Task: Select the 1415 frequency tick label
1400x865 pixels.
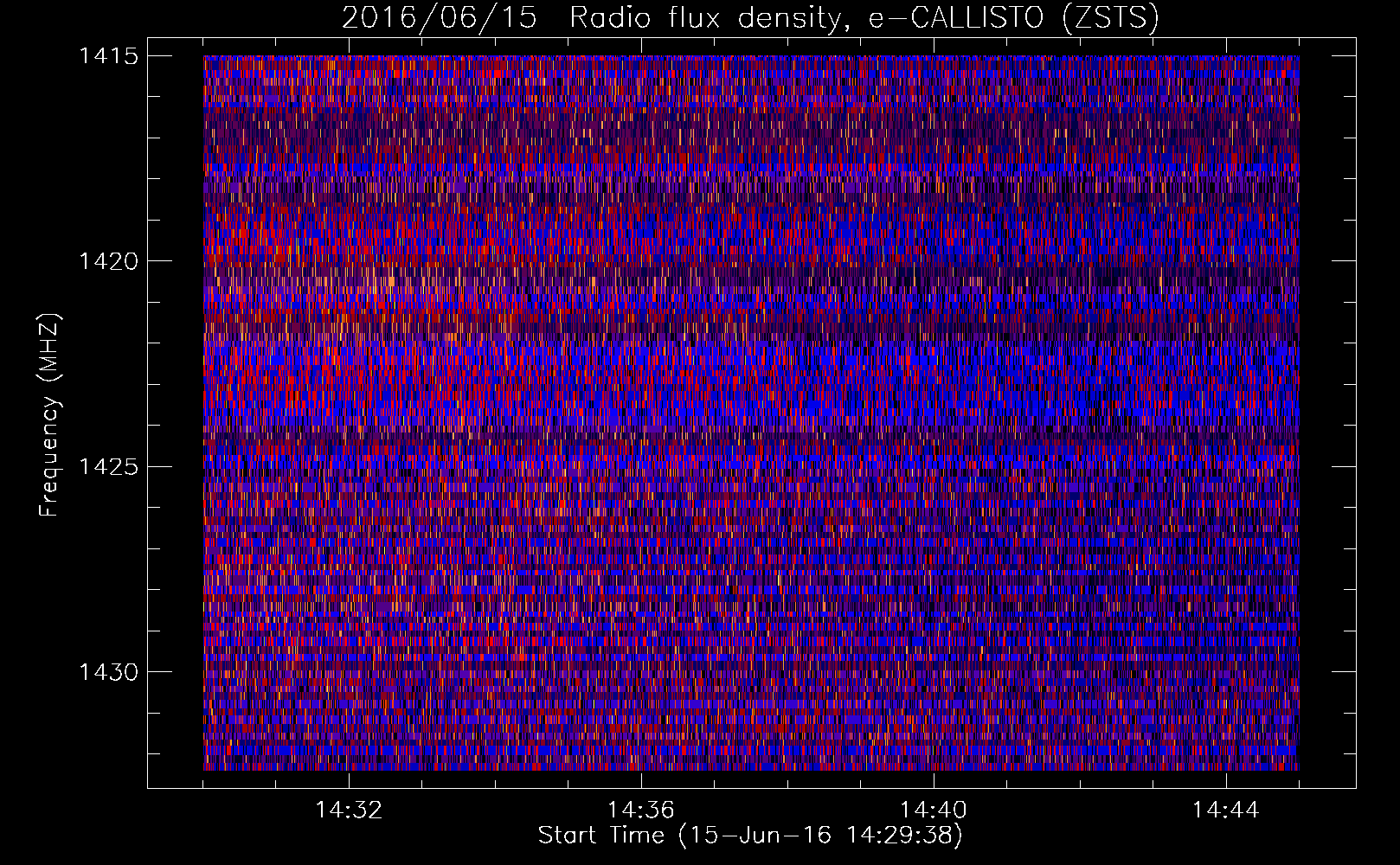Action: [x=108, y=56]
